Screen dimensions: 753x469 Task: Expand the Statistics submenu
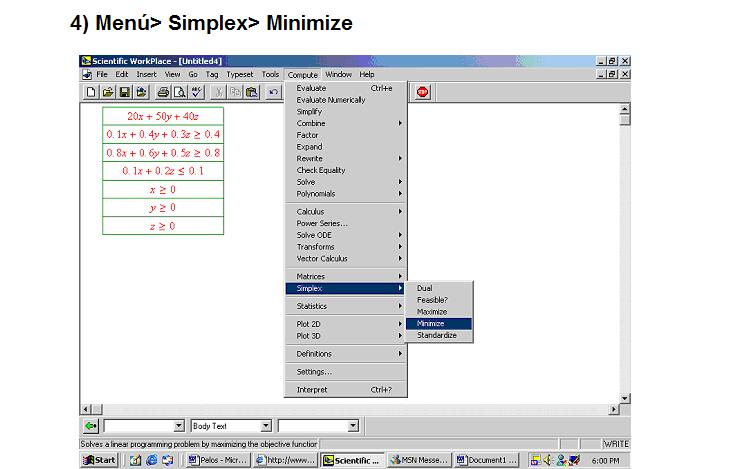click(x=346, y=306)
